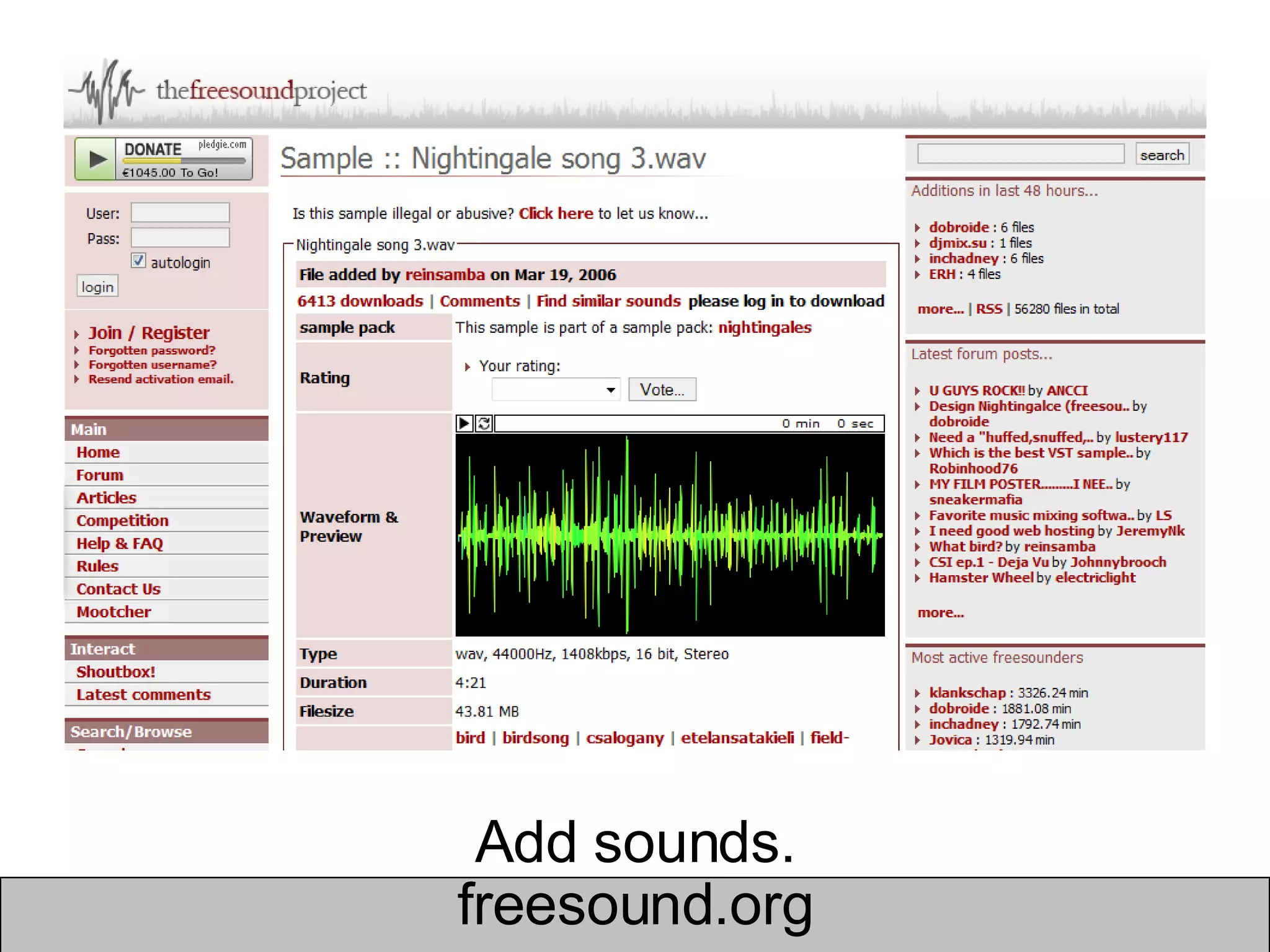Open forum post Favorite music mixing softwa..

[1031, 515]
